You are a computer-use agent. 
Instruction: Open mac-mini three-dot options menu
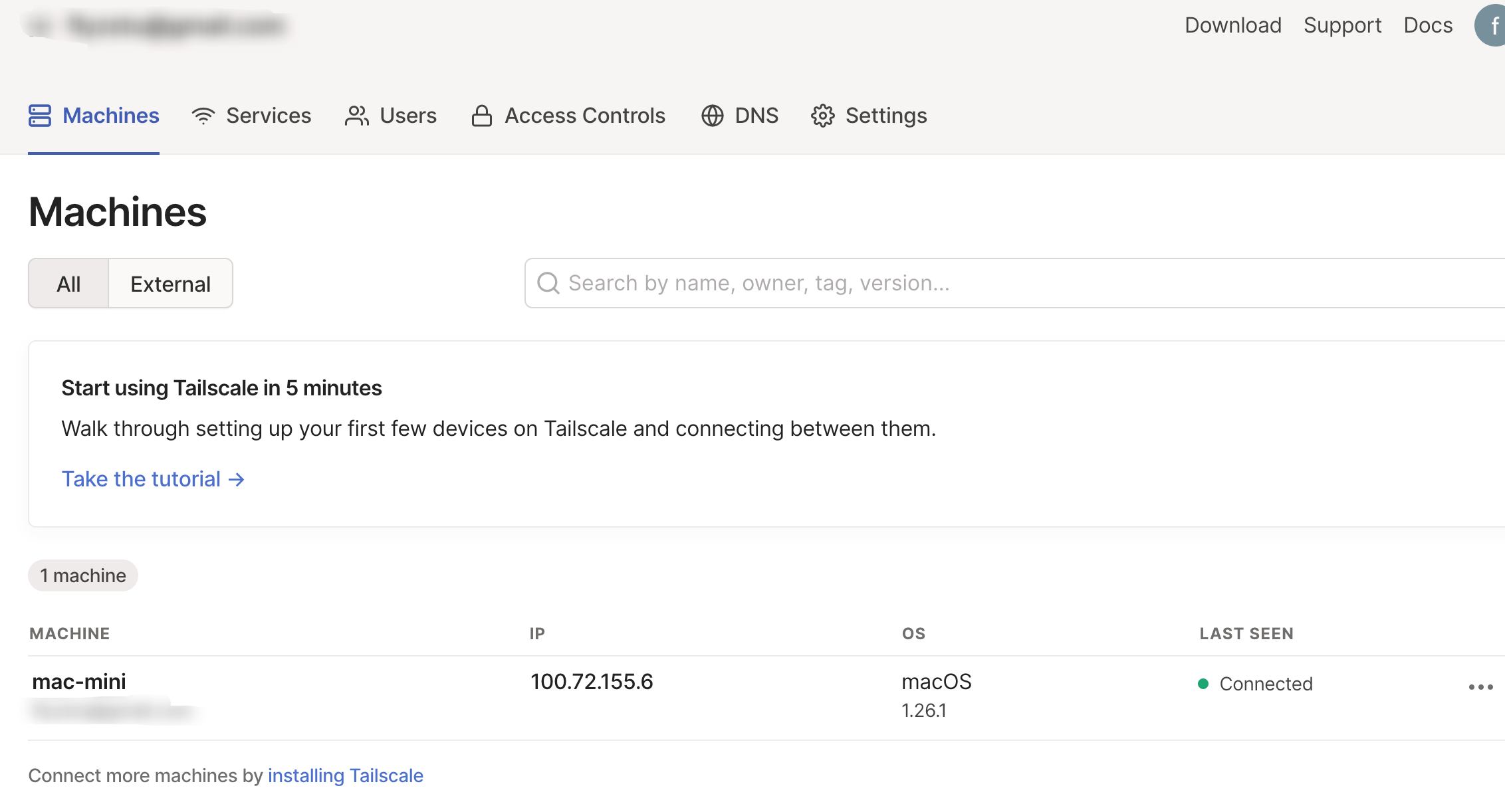coord(1480,687)
